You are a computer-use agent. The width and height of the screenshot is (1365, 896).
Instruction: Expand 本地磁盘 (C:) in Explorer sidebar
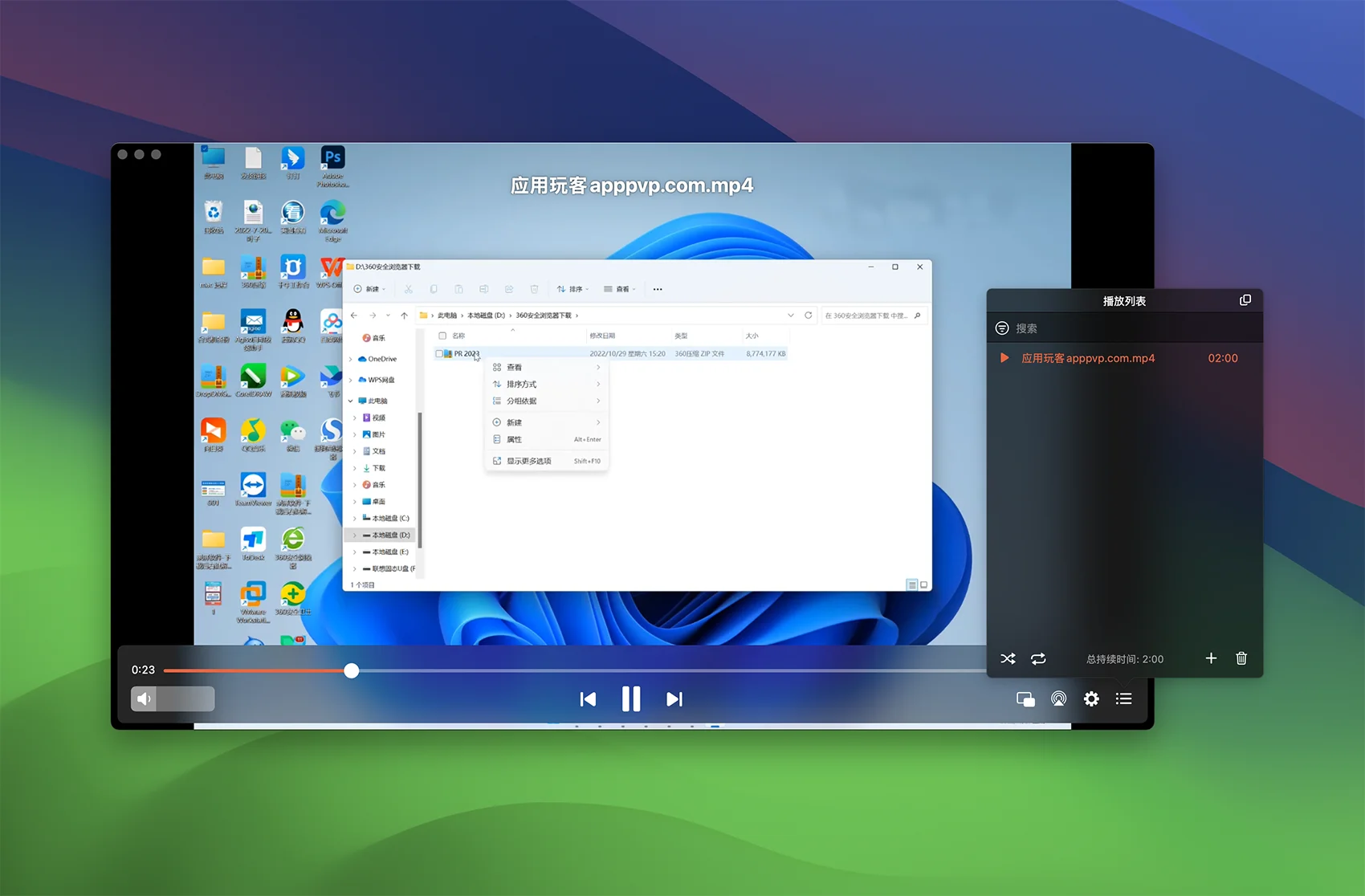[355, 518]
